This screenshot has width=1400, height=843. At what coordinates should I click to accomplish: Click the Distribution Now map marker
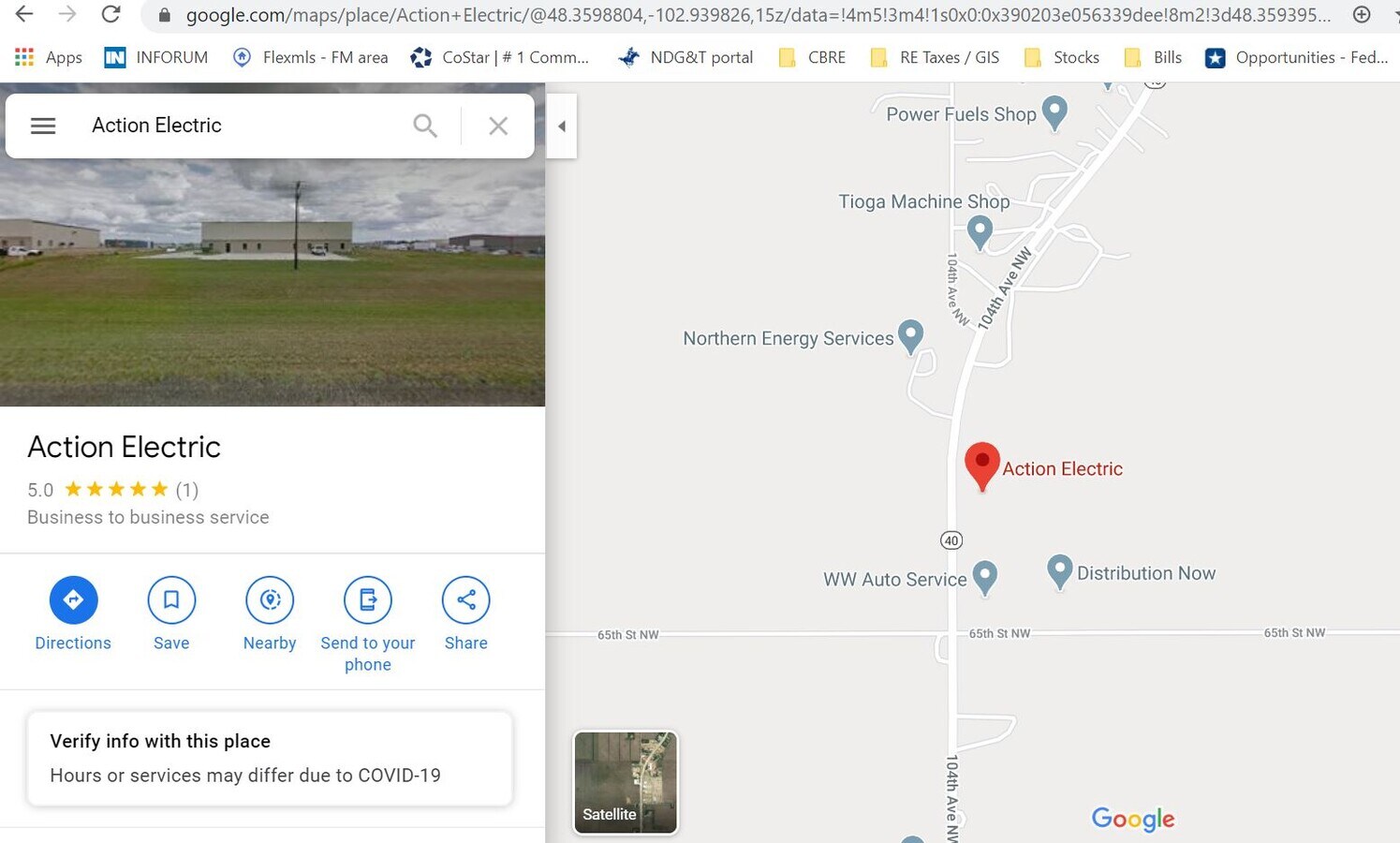[x=1059, y=571]
